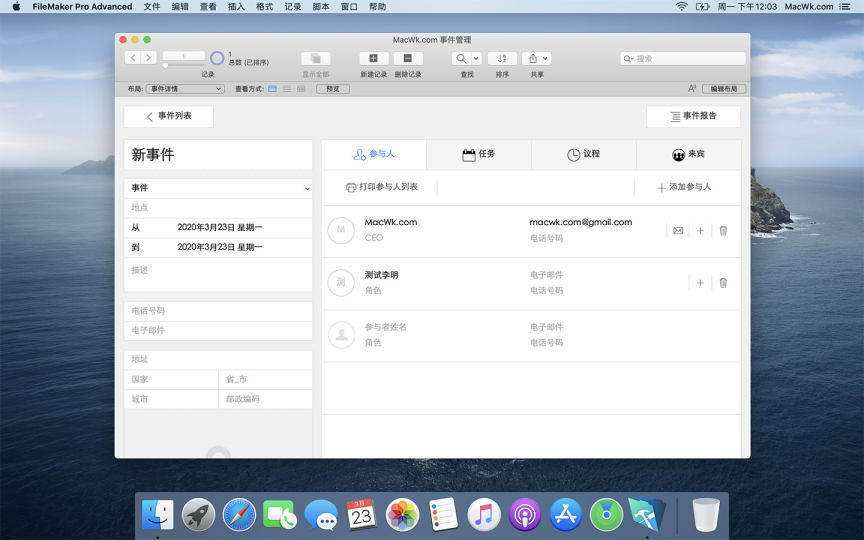Screen dimensions: 864x540
Task: Switch to form view in 查看方式
Action: pyautogui.click(x=273, y=89)
